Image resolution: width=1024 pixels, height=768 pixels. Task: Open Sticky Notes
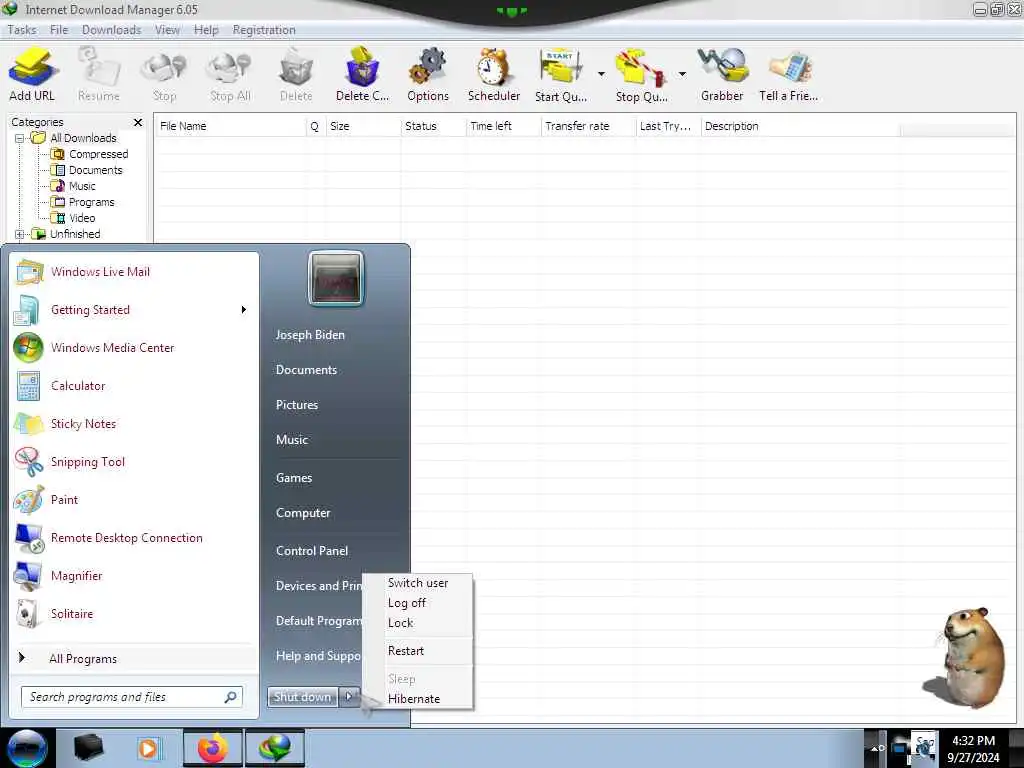[134, 424]
